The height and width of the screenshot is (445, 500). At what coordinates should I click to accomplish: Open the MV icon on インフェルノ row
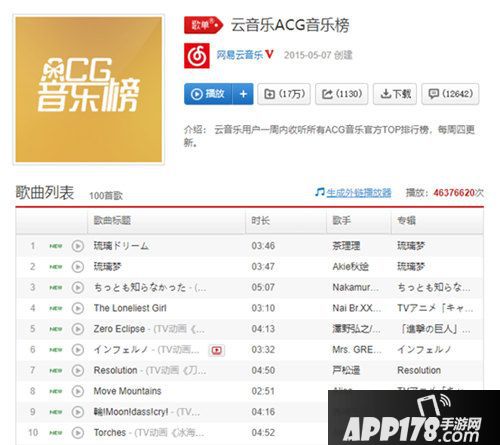tap(217, 350)
